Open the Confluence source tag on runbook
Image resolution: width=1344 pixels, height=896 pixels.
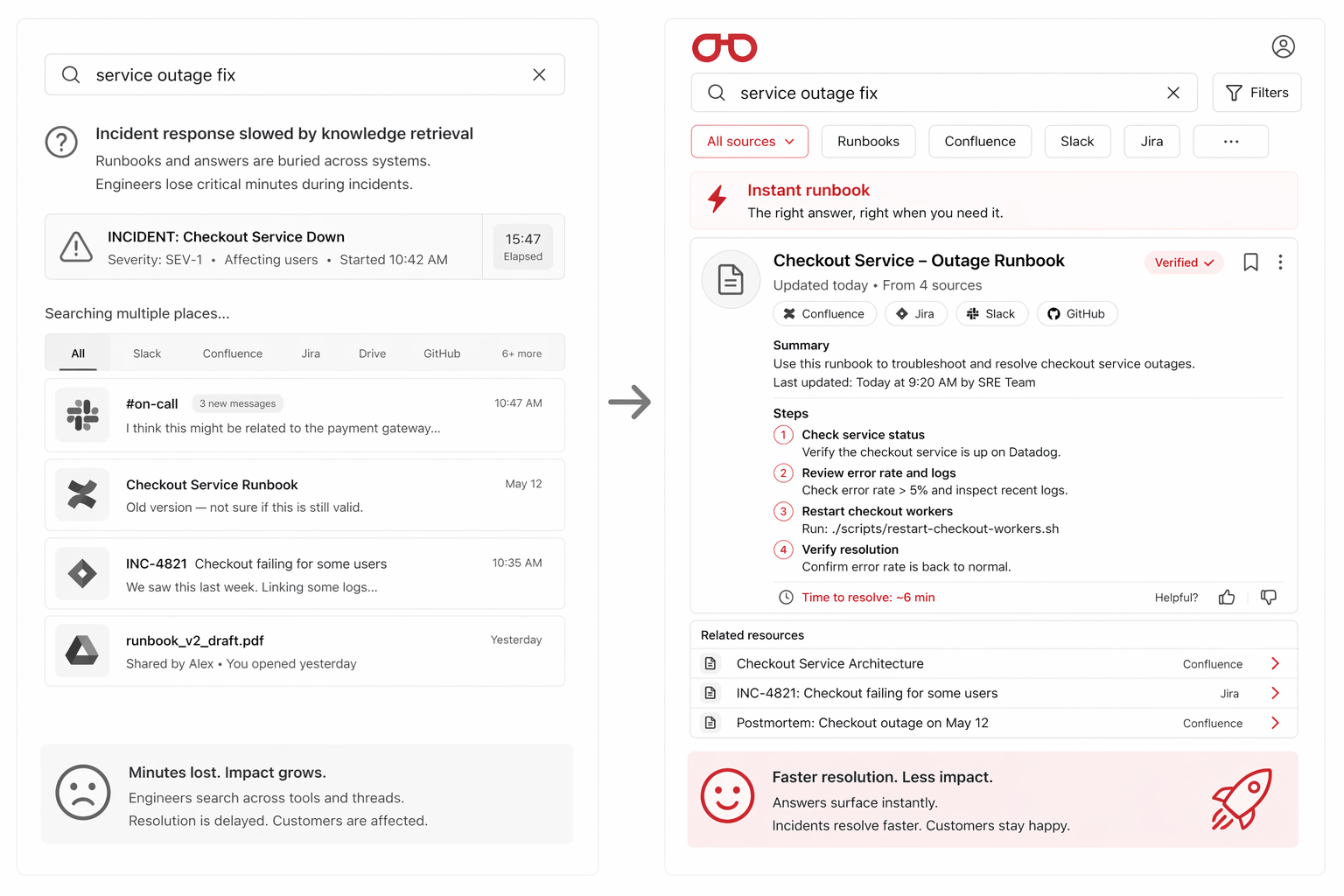click(x=824, y=314)
